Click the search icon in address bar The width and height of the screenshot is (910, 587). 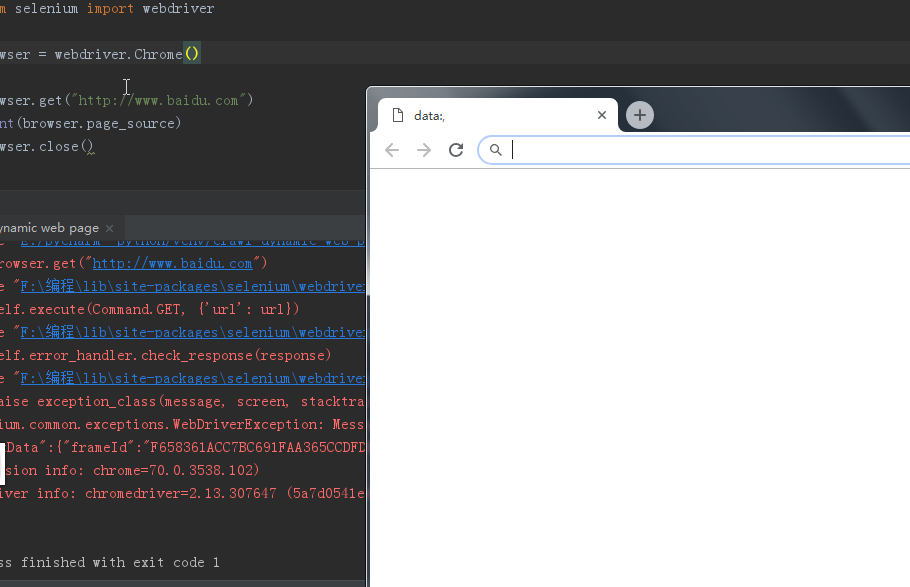point(495,150)
